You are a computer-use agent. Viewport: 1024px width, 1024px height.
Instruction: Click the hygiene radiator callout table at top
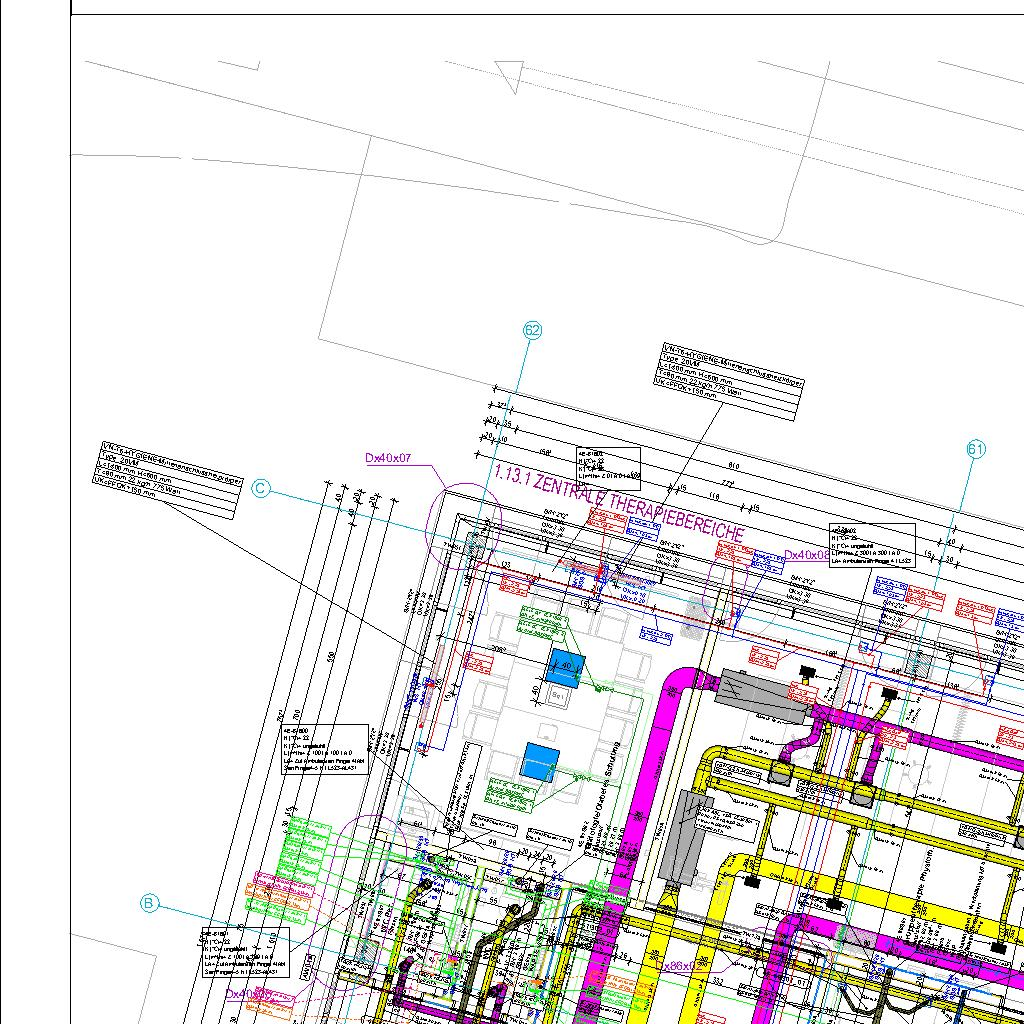point(732,382)
